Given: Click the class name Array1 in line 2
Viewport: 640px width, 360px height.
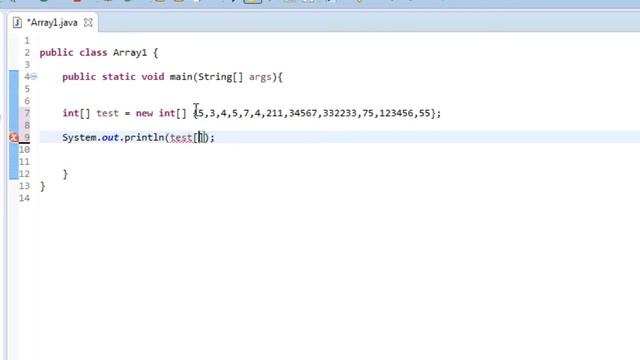Looking at the screenshot, I should click(x=130, y=53).
